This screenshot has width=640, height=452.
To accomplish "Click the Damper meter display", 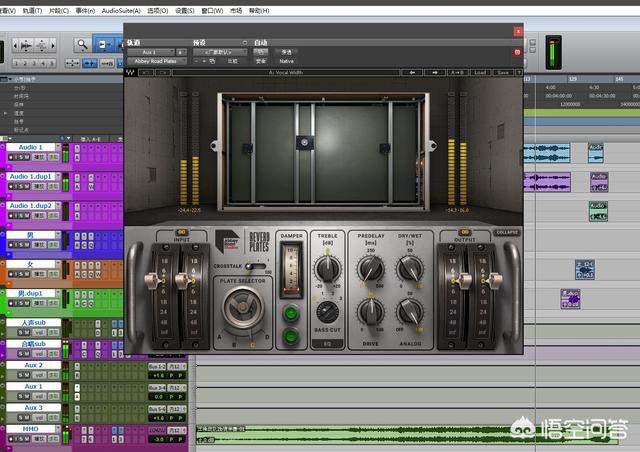I will (291, 269).
